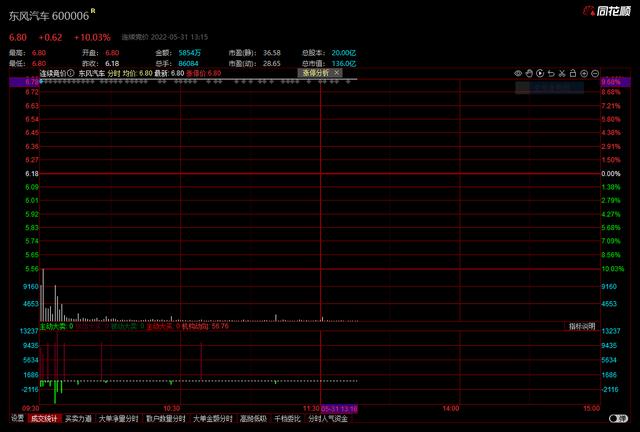Zoom out using the circled minus icon
The width and height of the screenshot is (640, 432).
[x=595, y=73]
